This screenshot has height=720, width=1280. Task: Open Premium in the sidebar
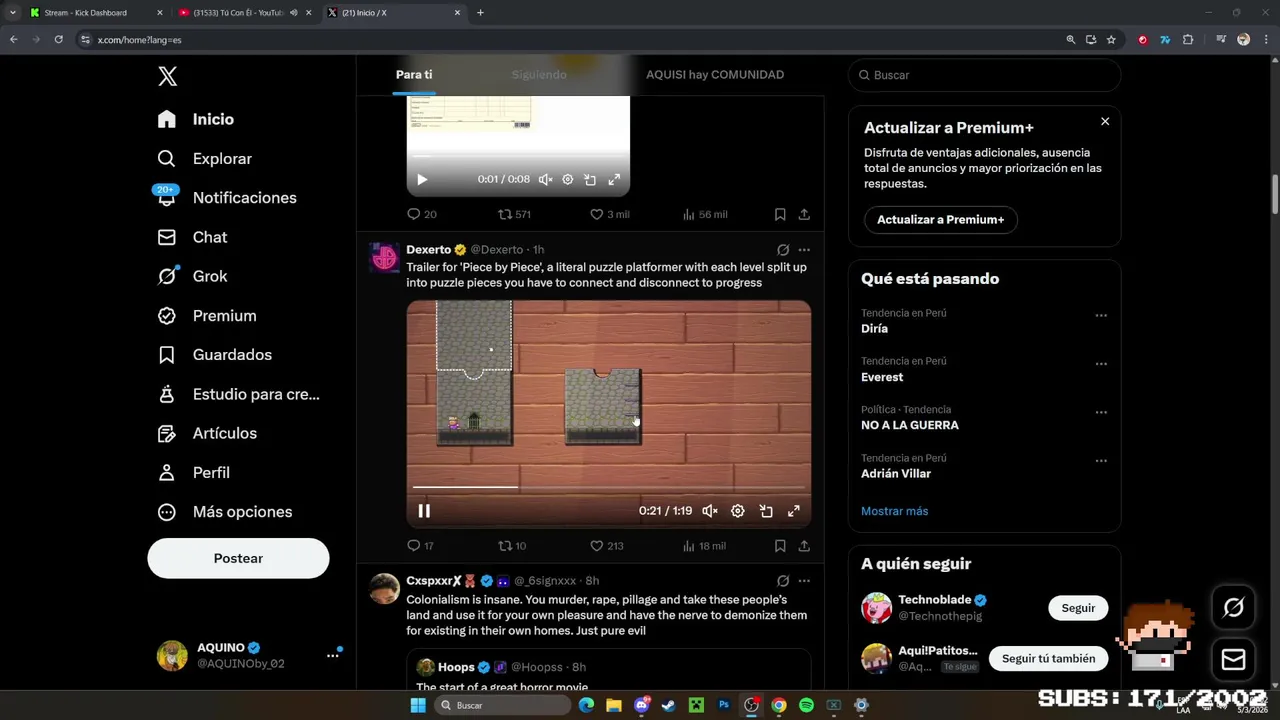[x=207, y=315]
